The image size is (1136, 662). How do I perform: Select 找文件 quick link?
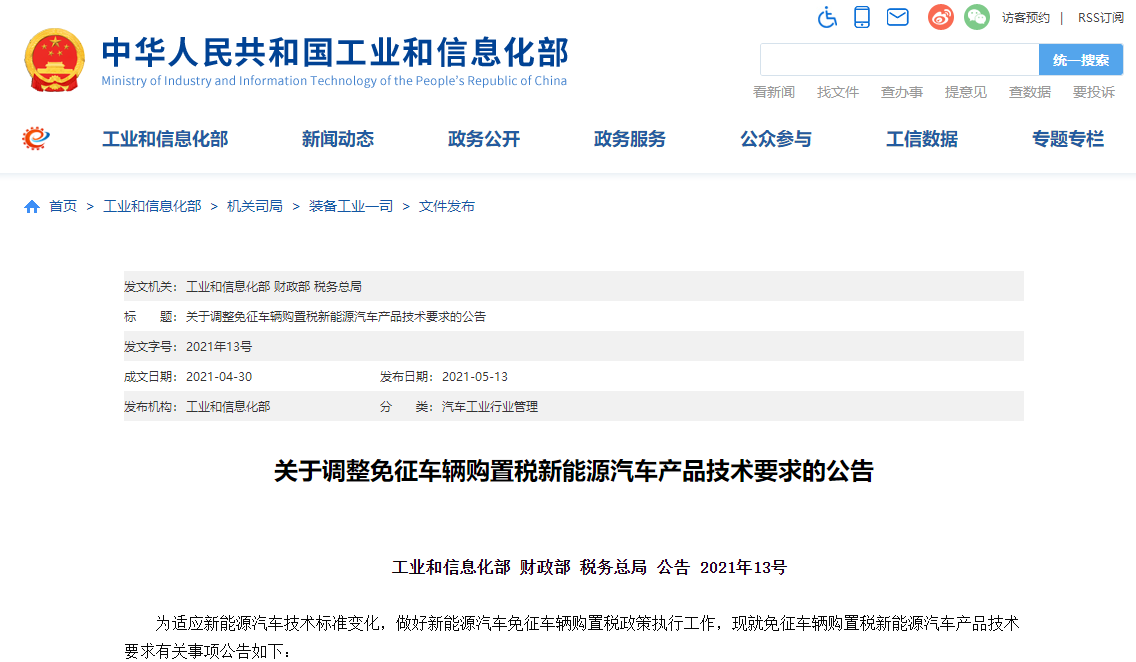click(838, 92)
